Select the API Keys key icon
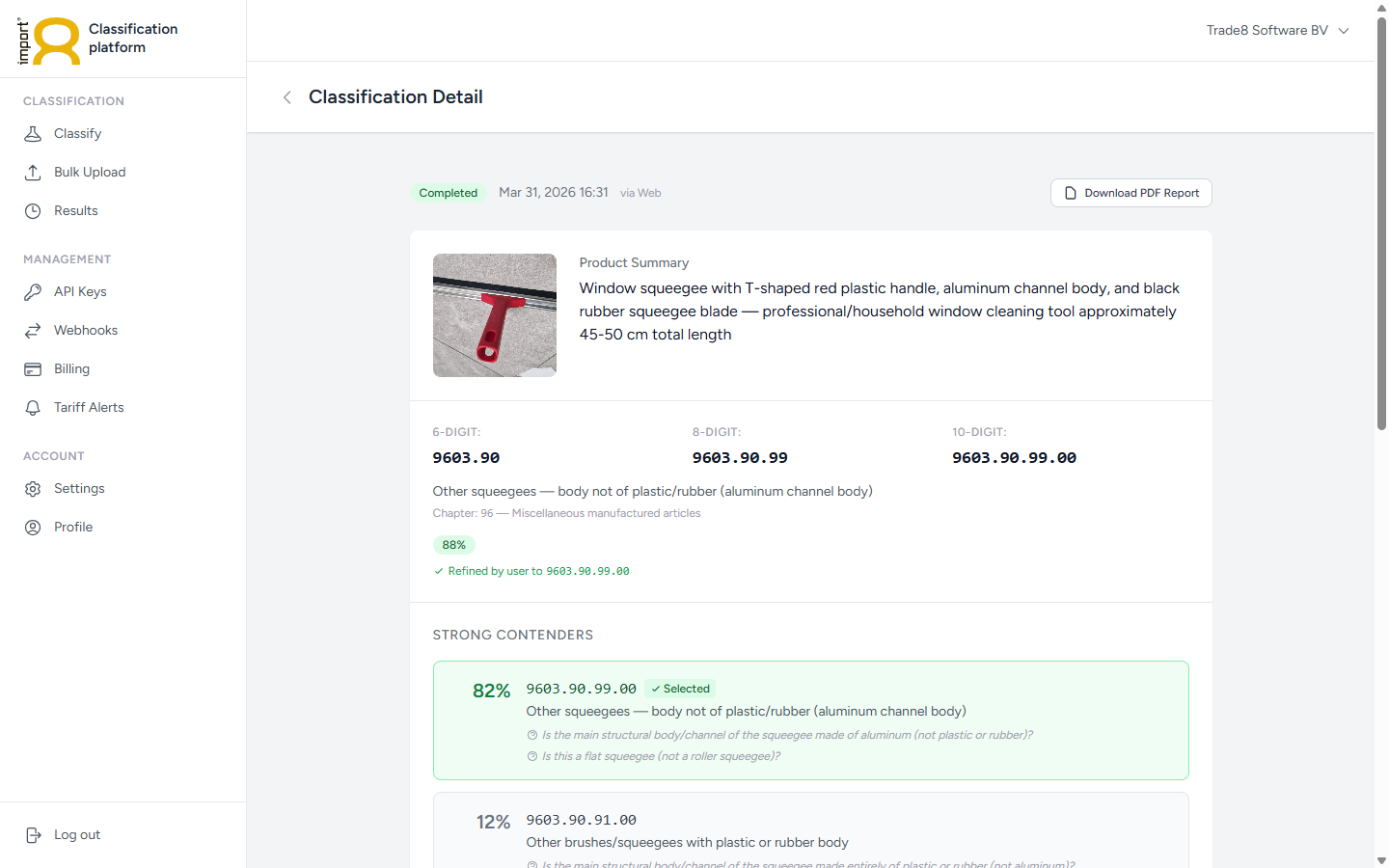The width and height of the screenshot is (1389, 868). [32, 291]
